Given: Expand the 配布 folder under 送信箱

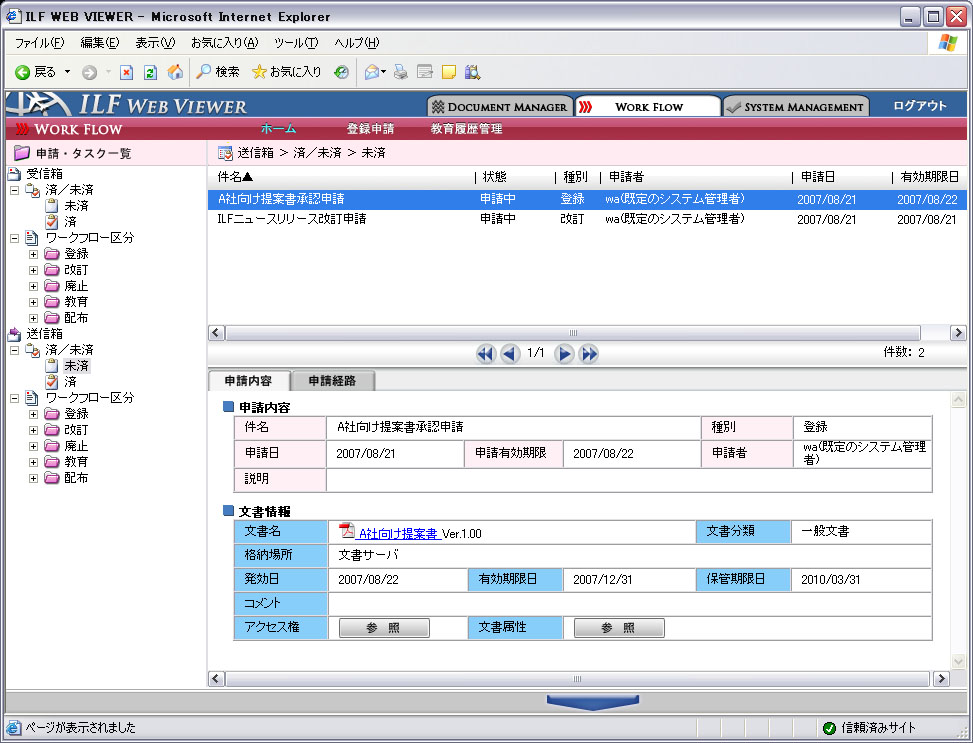Looking at the screenshot, I should coord(34,479).
